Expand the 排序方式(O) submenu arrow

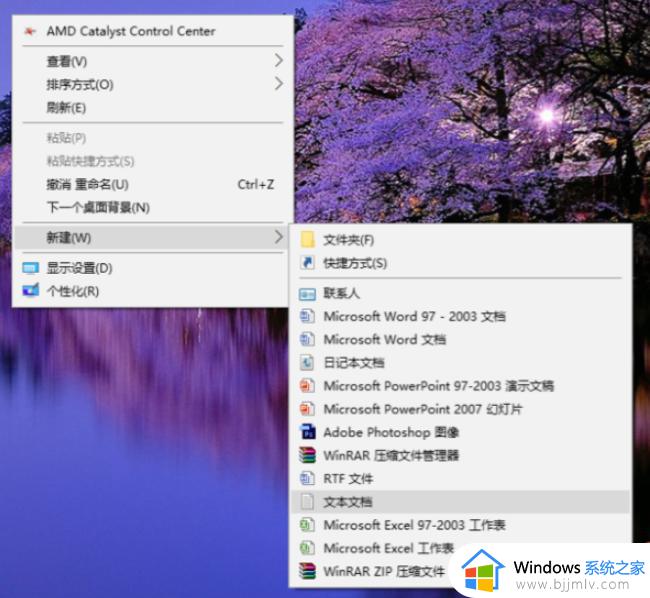pos(279,84)
